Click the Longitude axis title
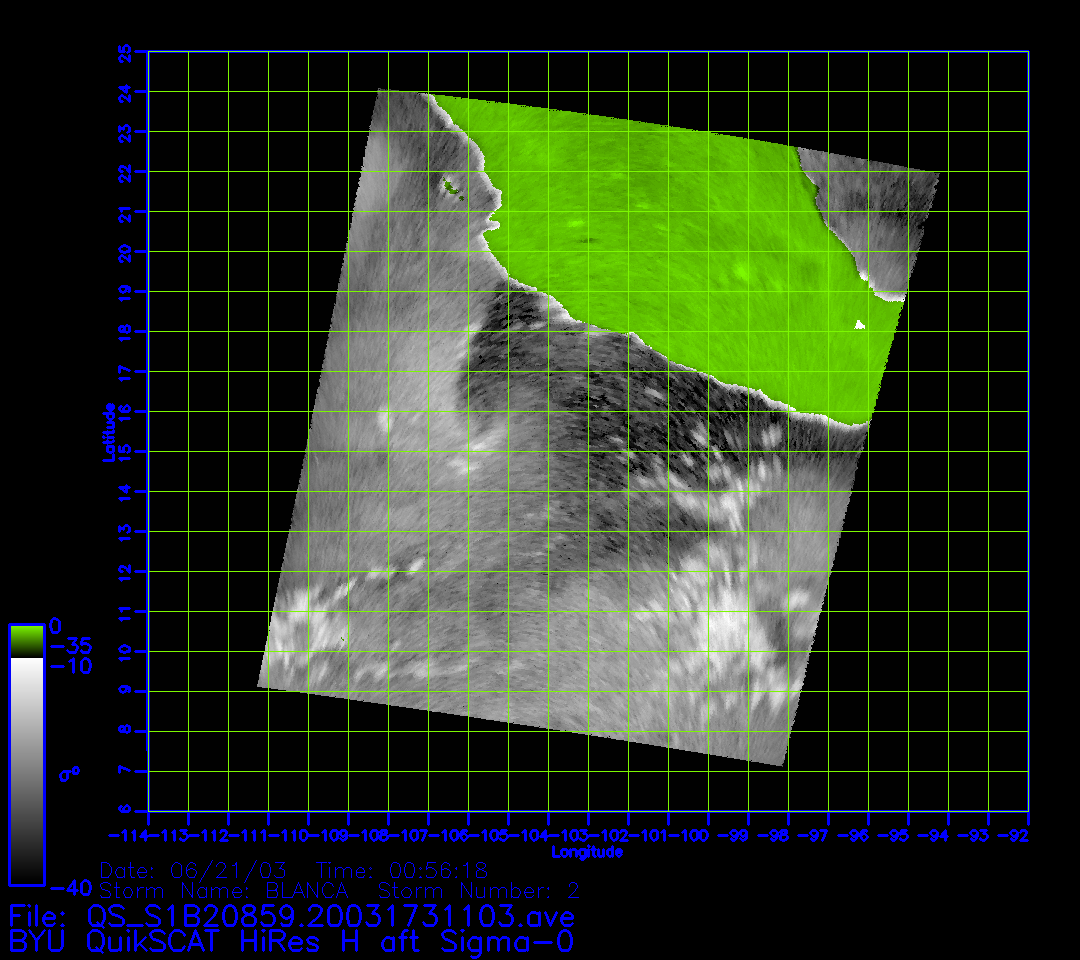 [x=587, y=852]
